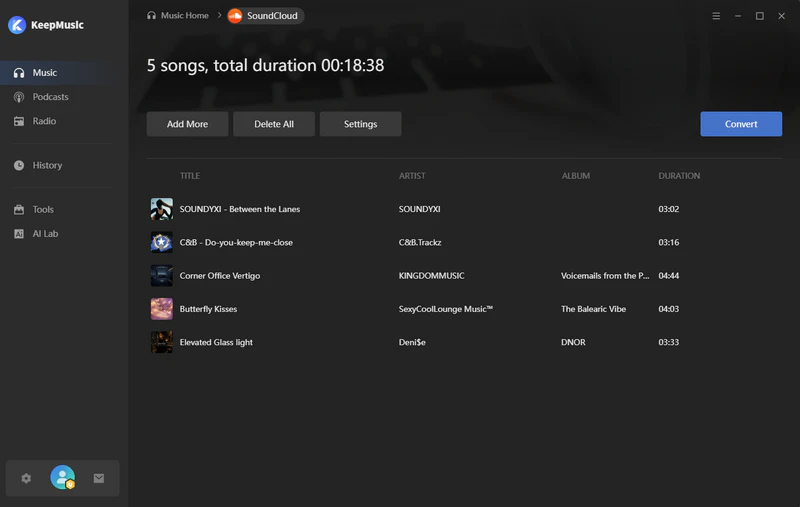This screenshot has width=800, height=507.
Task: Click Elevated Glass light cover thumbnail
Action: (162, 342)
